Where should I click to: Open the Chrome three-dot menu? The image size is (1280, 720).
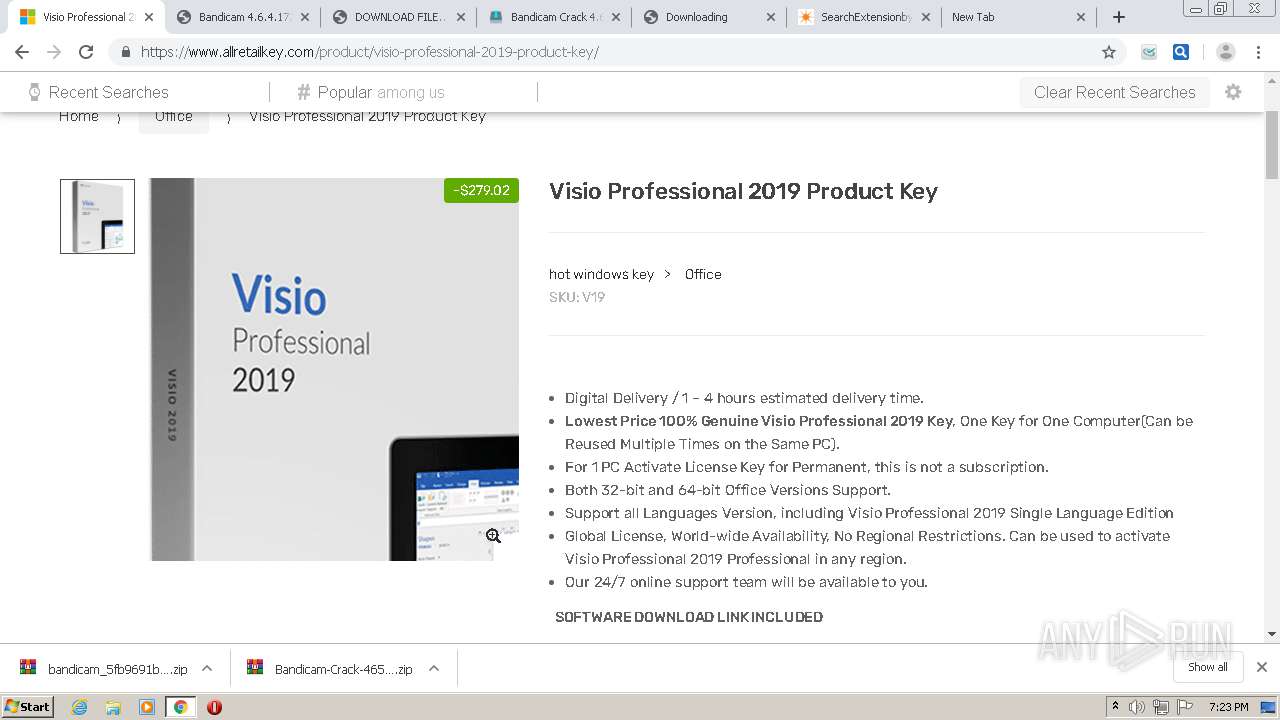[x=1258, y=52]
